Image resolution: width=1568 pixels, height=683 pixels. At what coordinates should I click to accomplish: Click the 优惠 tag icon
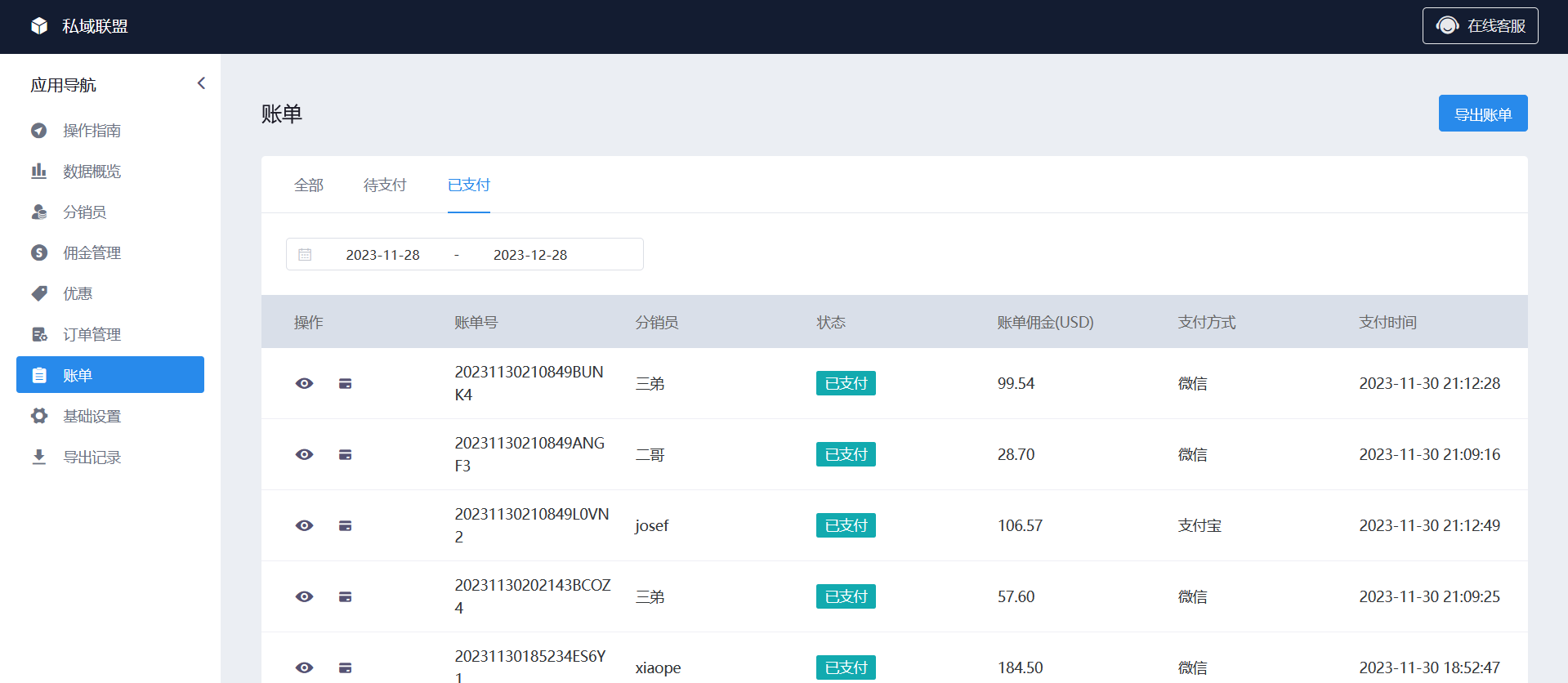(x=39, y=294)
